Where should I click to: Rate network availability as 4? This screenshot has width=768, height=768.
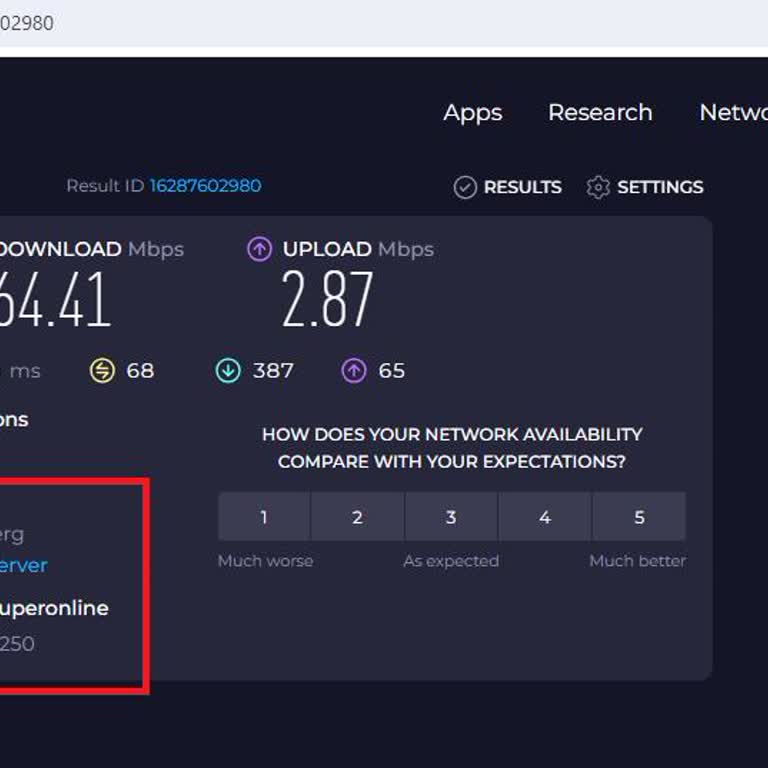pyautogui.click(x=545, y=517)
